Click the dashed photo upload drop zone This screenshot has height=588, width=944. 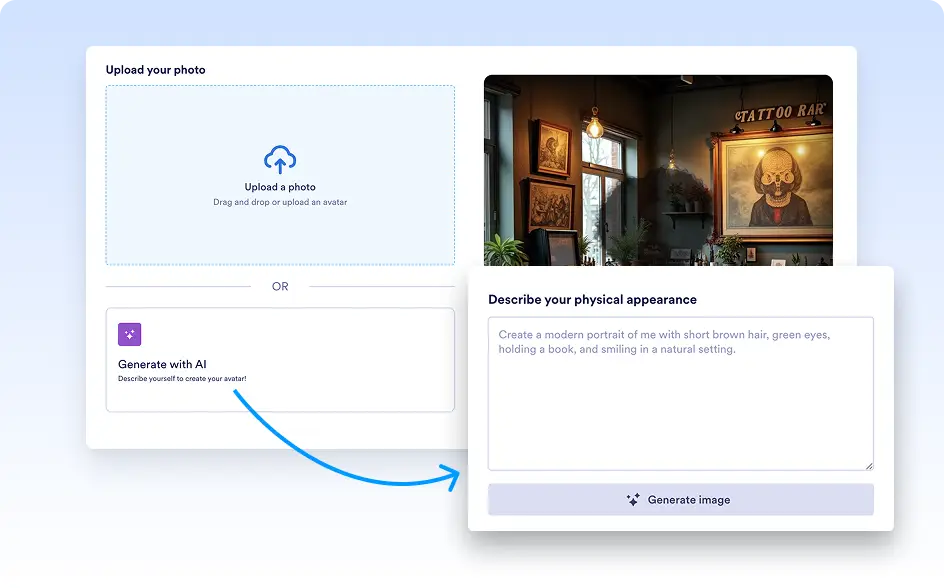coord(280,230)
